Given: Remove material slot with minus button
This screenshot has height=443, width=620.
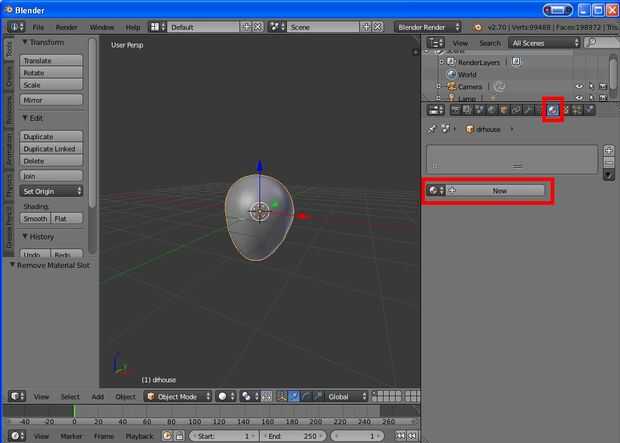Looking at the screenshot, I should click(609, 162).
